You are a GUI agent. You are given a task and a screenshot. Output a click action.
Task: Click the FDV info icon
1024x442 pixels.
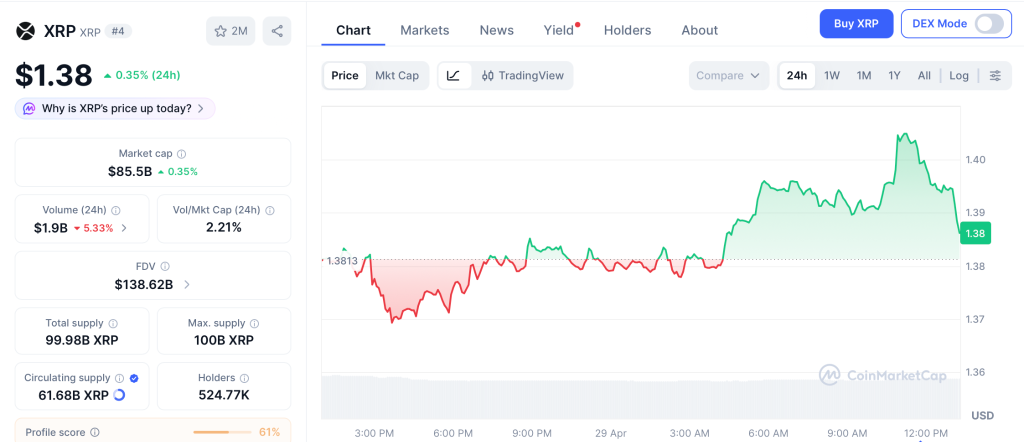(165, 267)
